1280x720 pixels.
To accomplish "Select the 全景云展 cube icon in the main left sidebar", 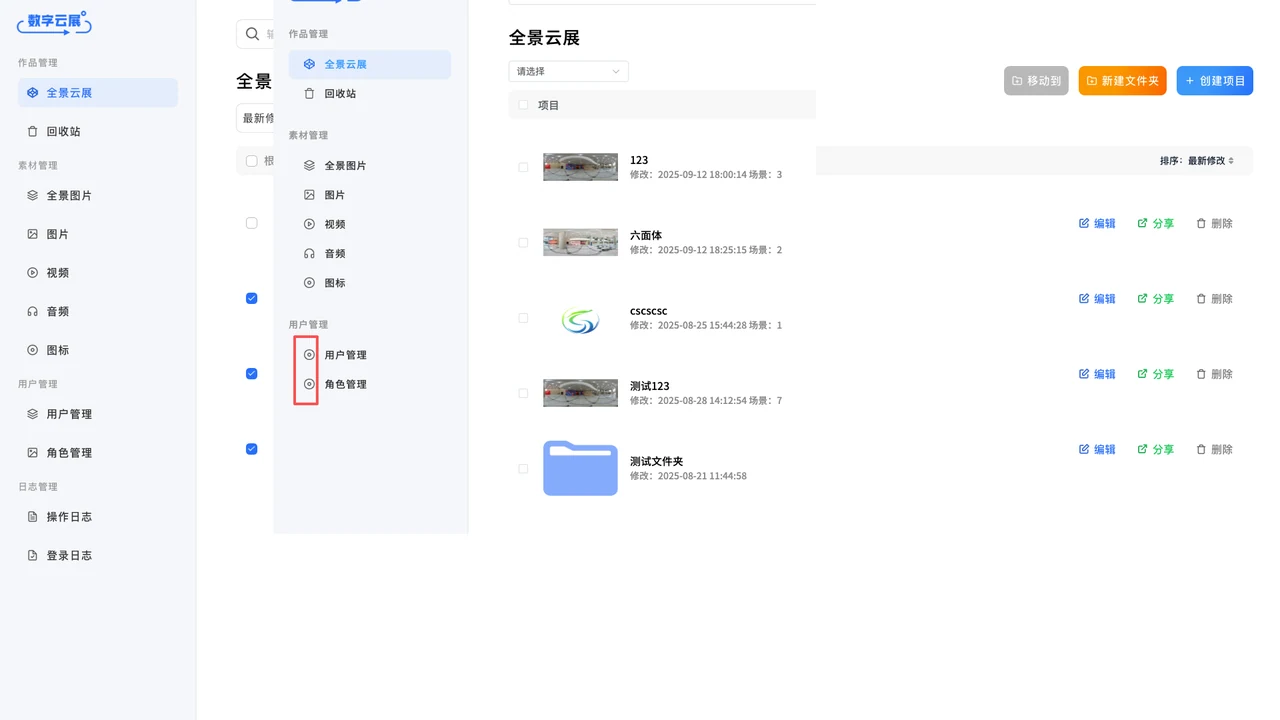I will click(32, 93).
